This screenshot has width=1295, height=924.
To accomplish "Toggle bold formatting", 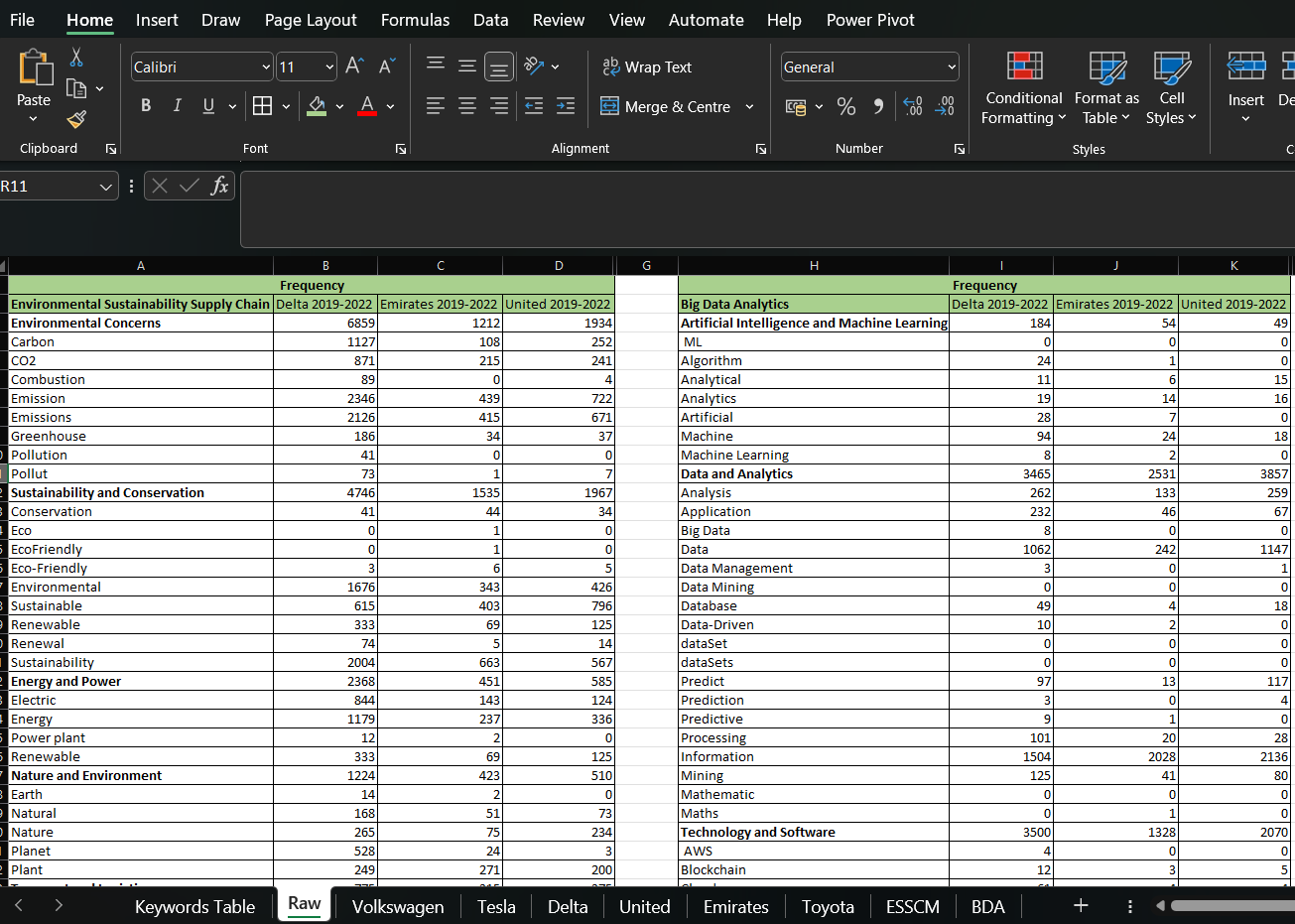I will (x=146, y=105).
